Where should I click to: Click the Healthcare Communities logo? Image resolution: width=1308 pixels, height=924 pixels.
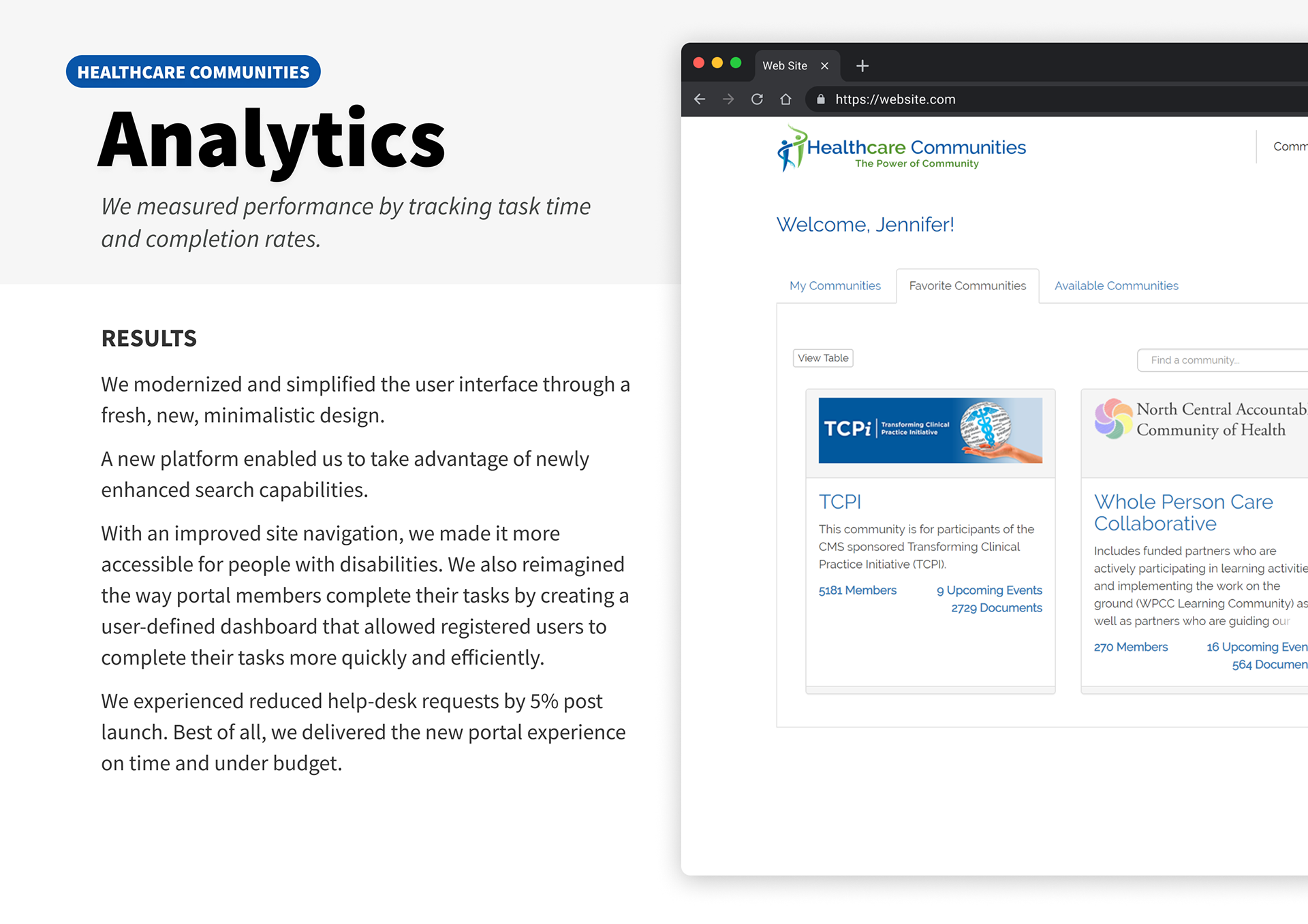coord(901,148)
